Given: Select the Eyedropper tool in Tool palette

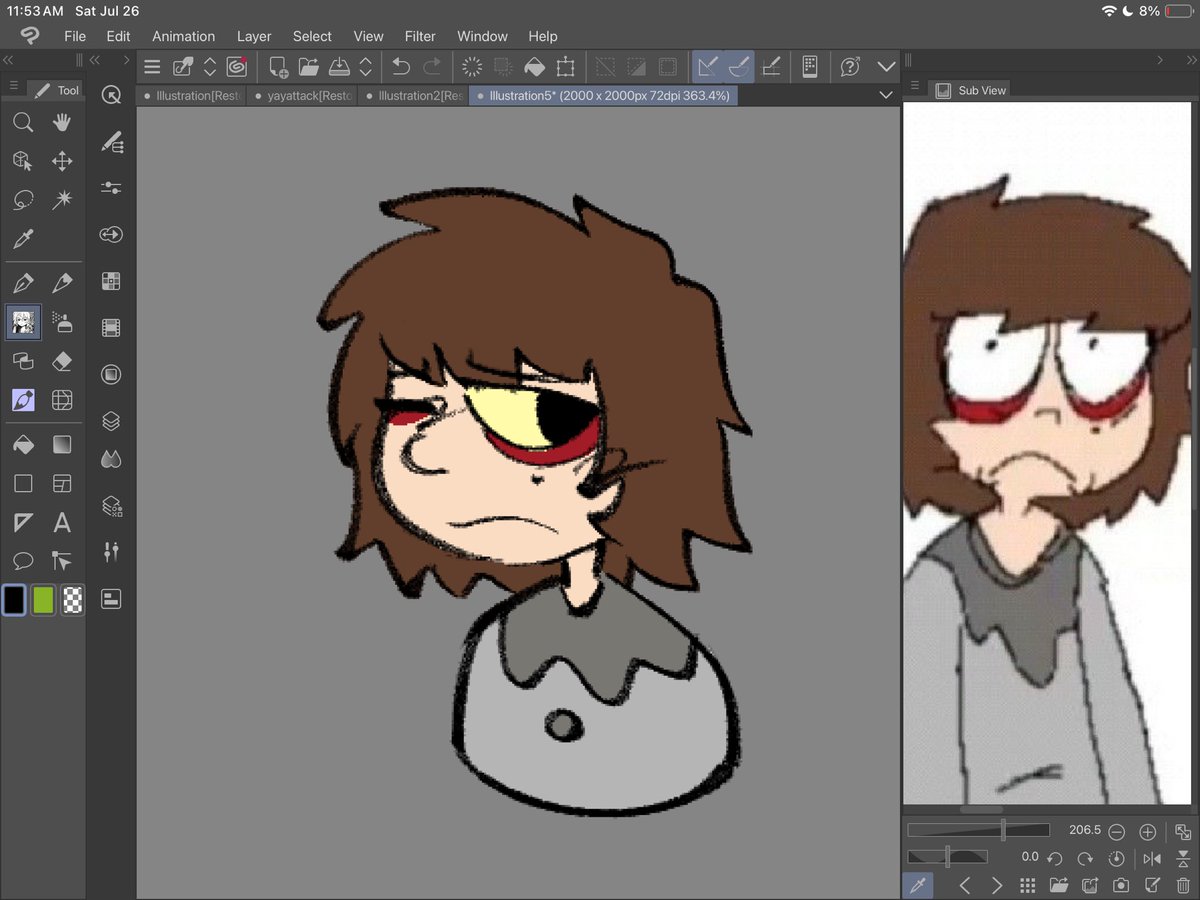Looking at the screenshot, I should [23, 238].
